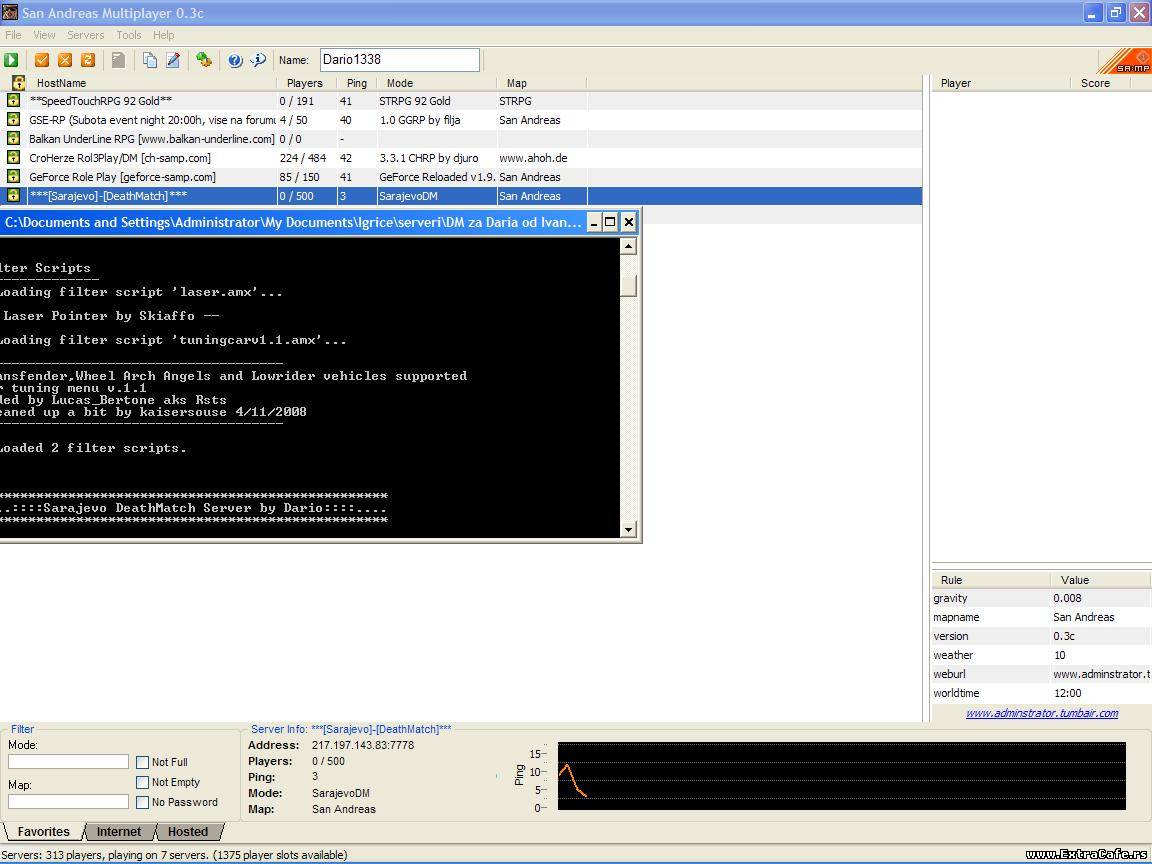Click the orange checkmark add server icon
This screenshot has width=1152, height=864.
pyautogui.click(x=42, y=60)
